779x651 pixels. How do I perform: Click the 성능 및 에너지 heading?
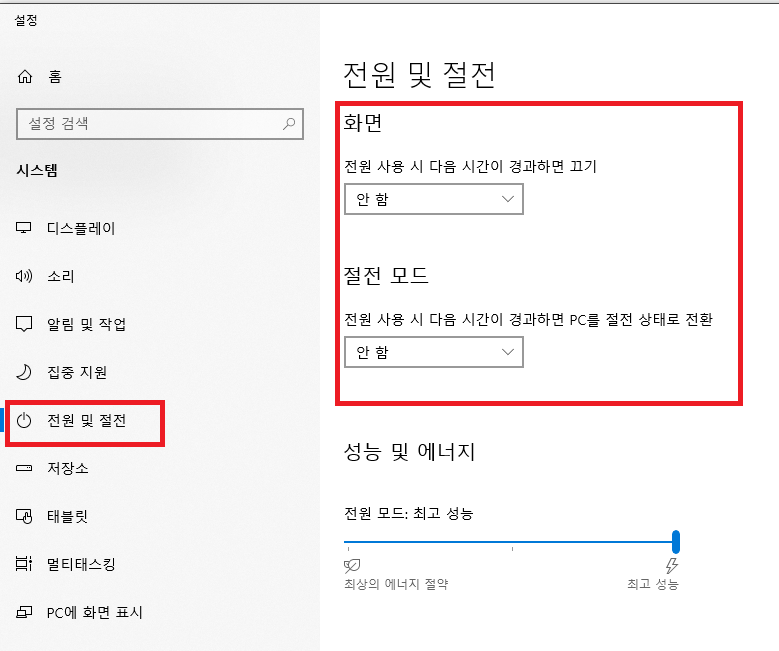point(409,452)
